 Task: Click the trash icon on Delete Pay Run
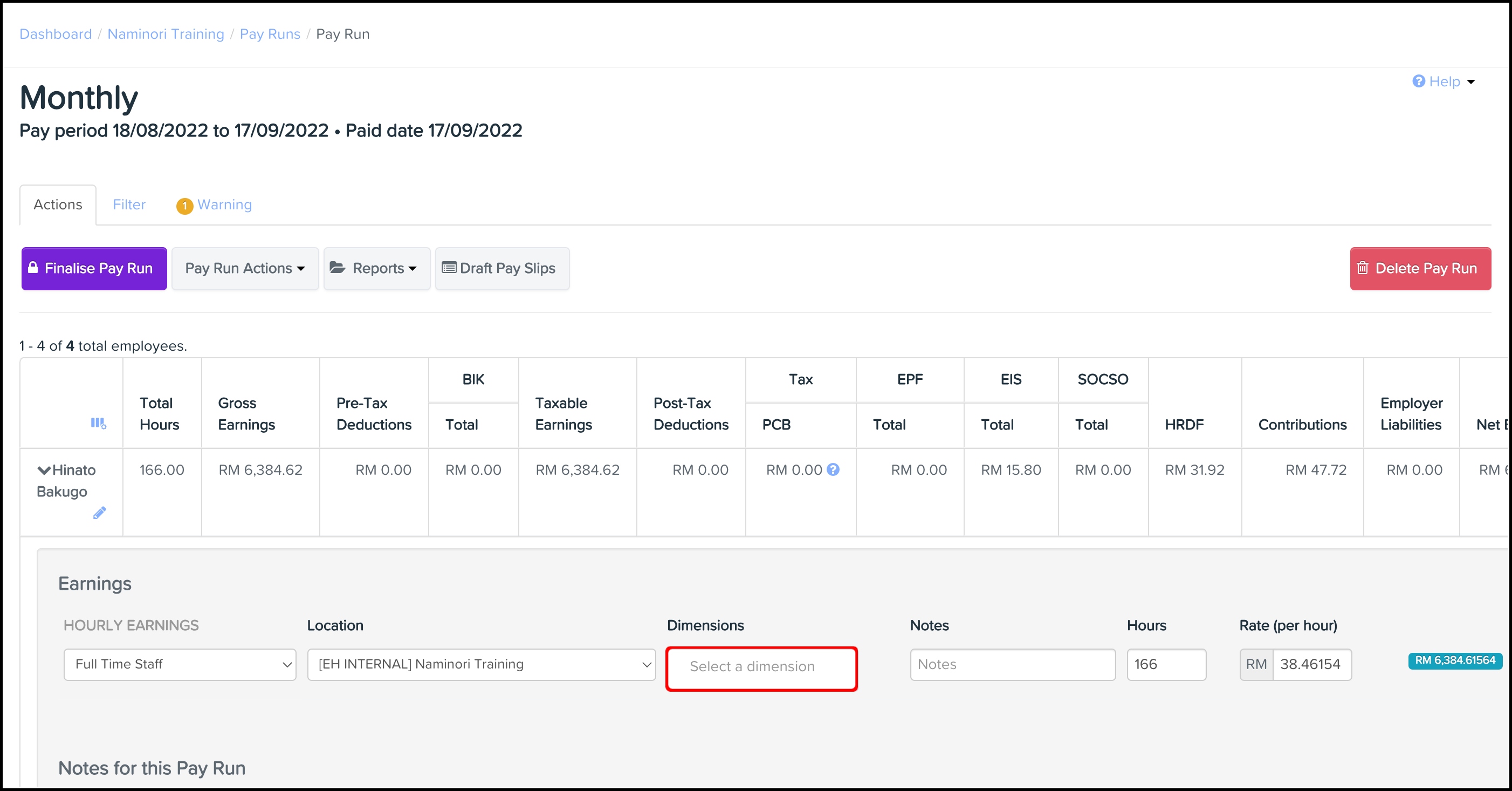pos(1362,268)
